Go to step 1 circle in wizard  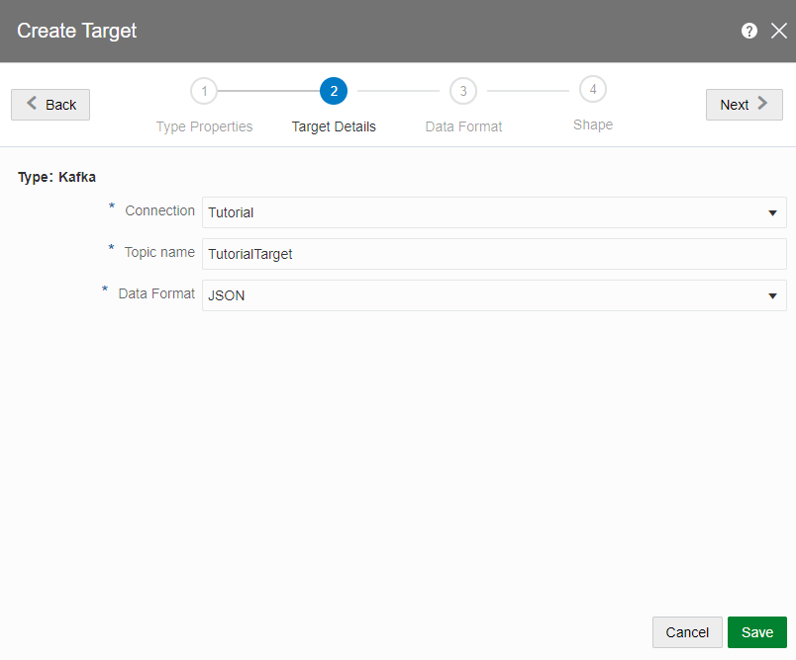[204, 92]
